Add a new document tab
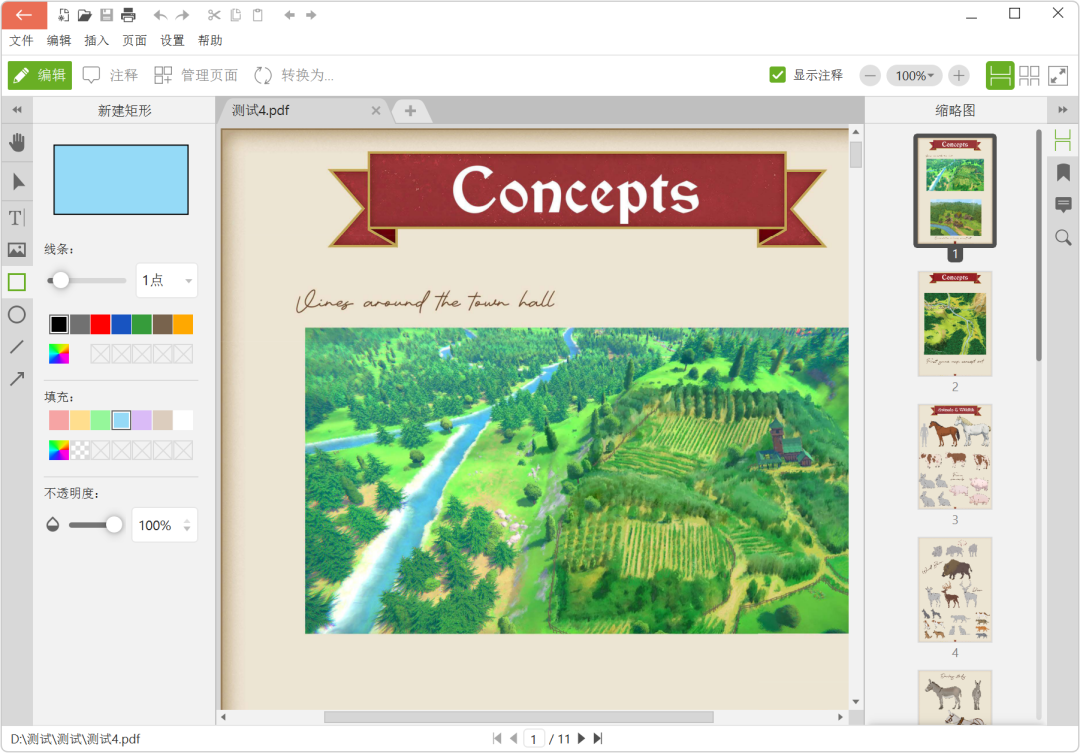Image resolution: width=1080 pixels, height=753 pixels. pyautogui.click(x=411, y=110)
